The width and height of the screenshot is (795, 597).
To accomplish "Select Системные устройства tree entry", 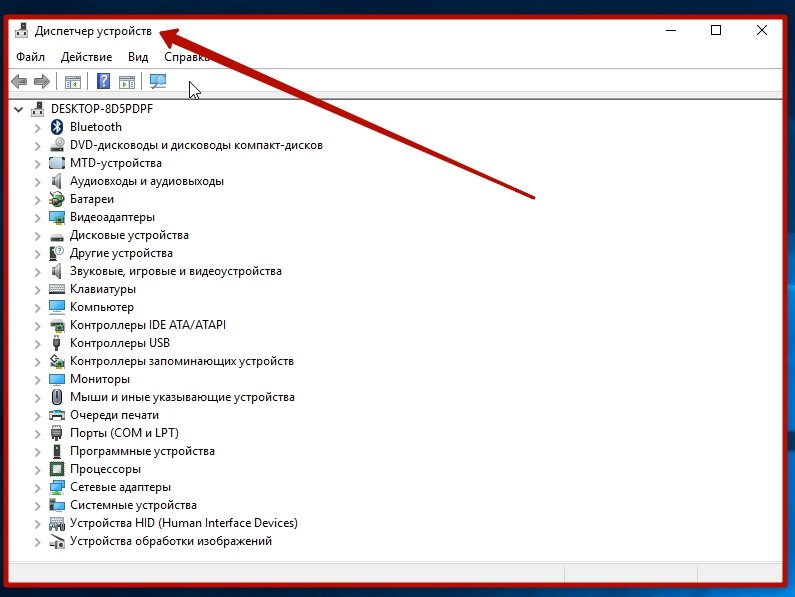I will (x=133, y=505).
